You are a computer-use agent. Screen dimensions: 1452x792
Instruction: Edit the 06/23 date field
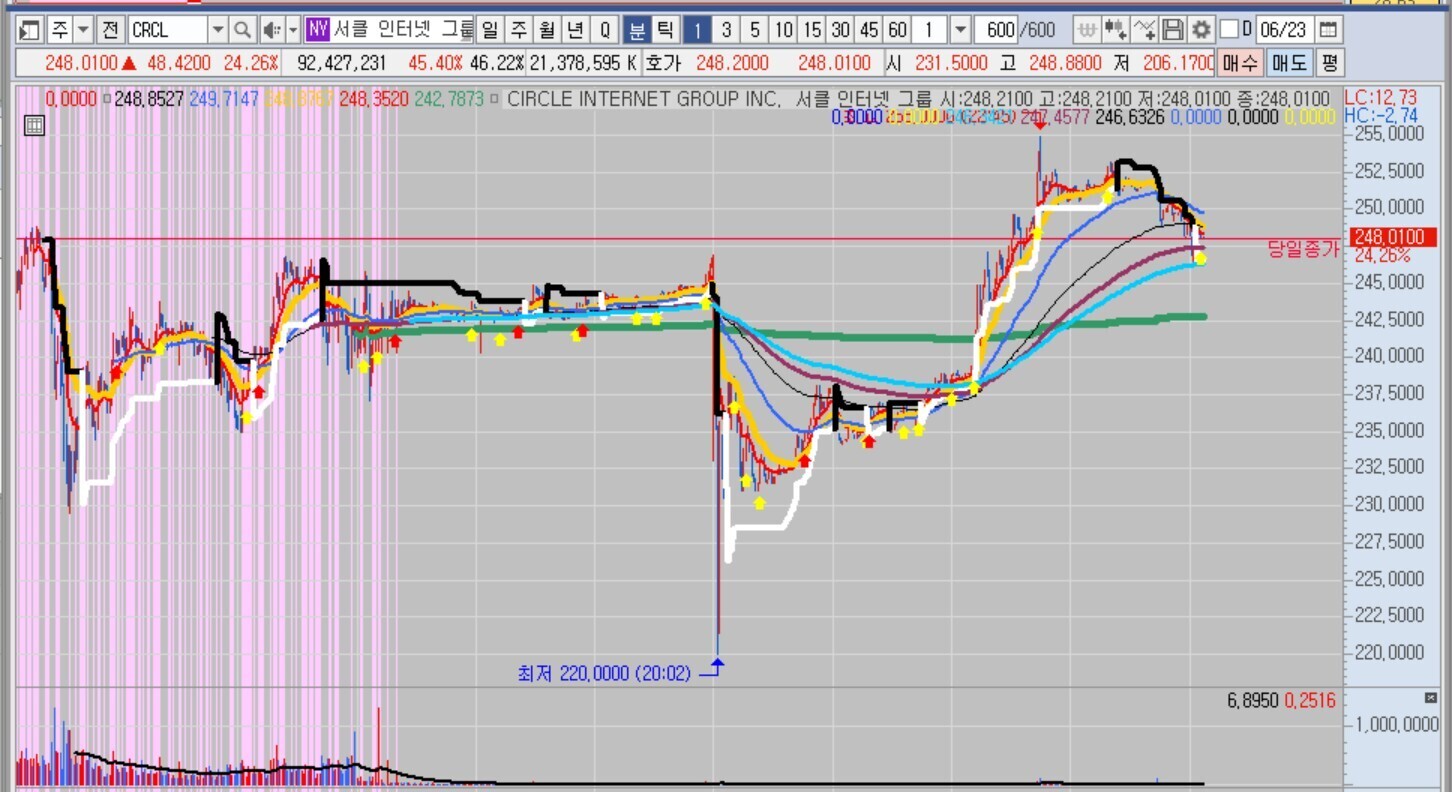1283,29
